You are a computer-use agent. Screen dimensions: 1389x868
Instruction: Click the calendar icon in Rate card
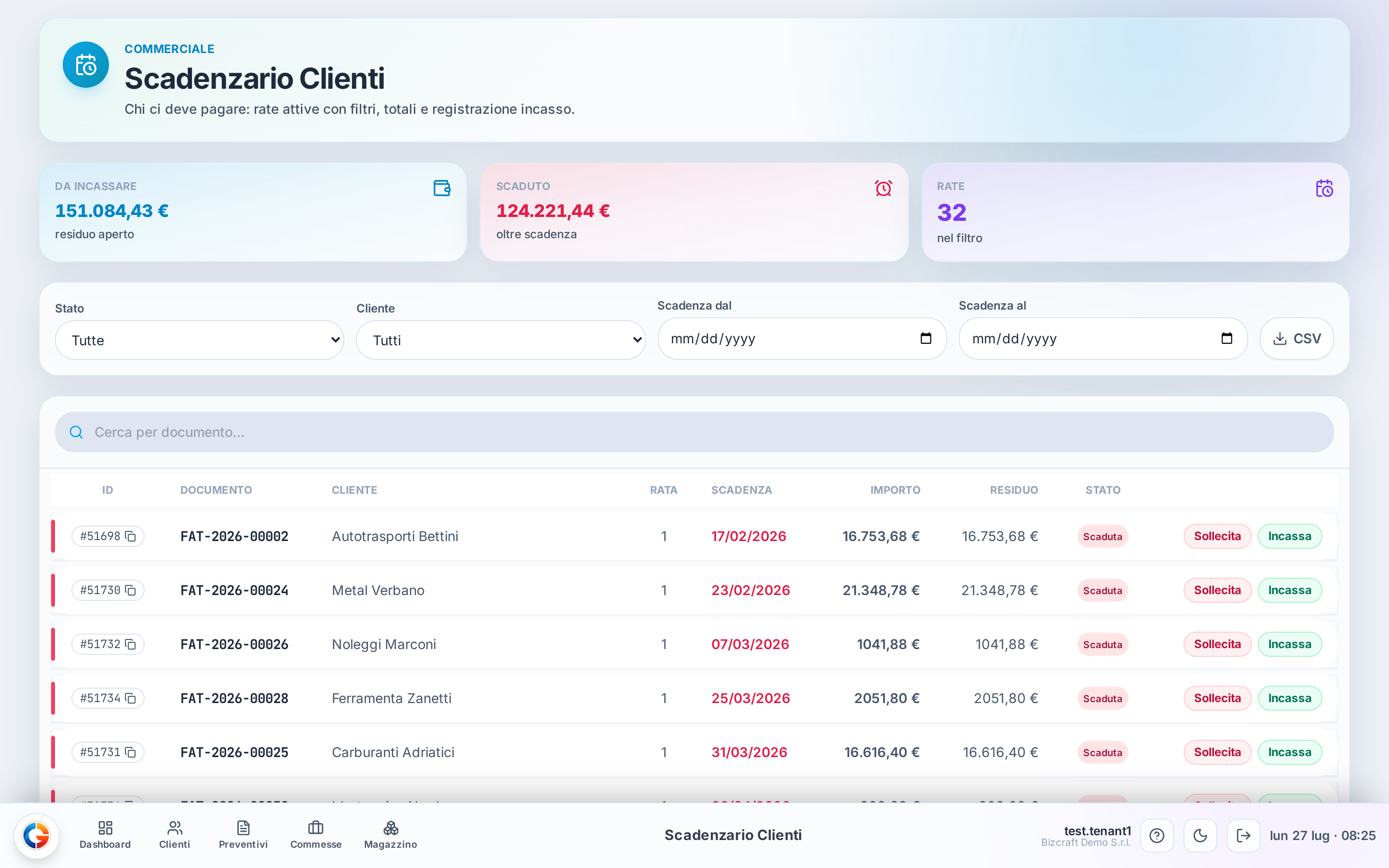tap(1324, 188)
